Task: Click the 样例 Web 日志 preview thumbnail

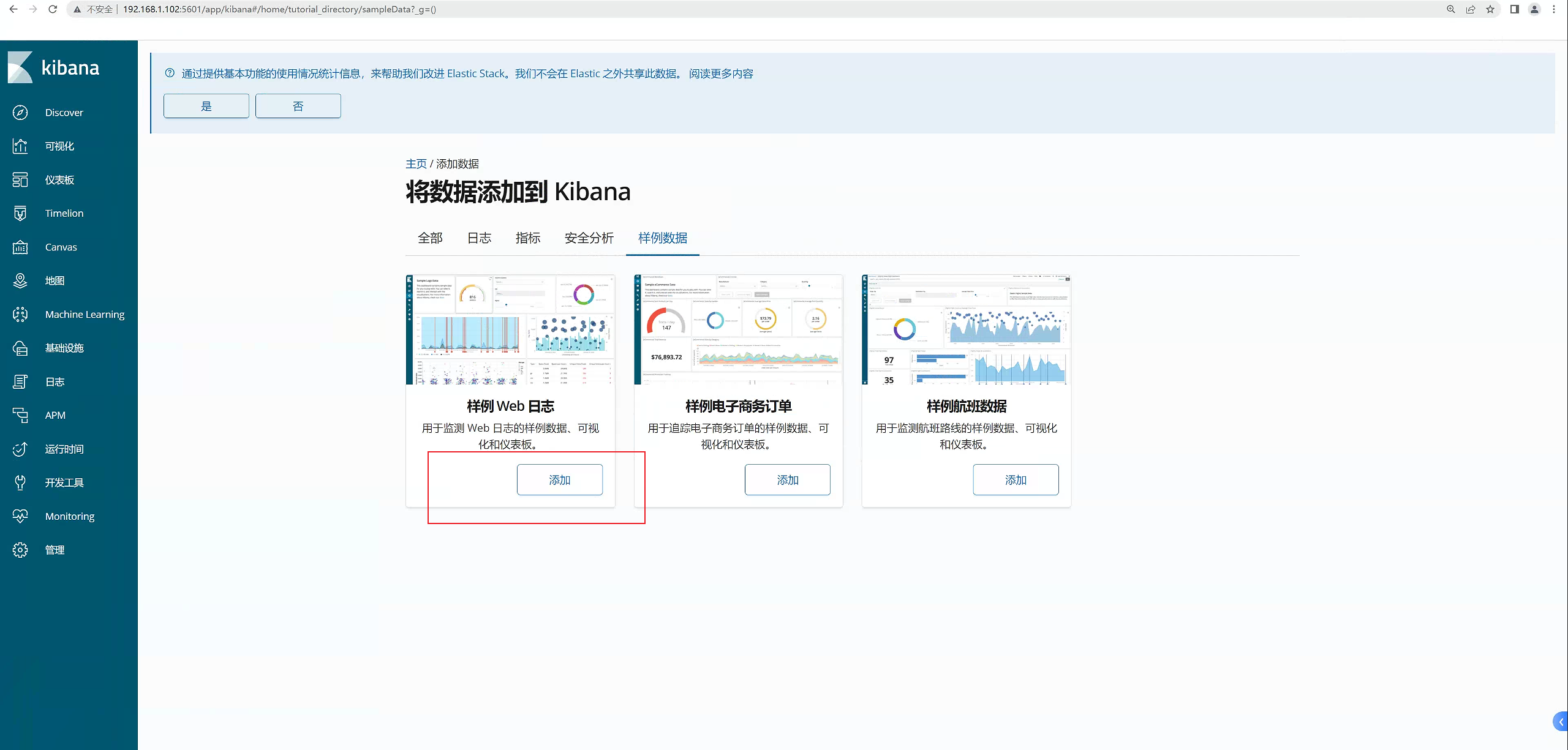Action: [510, 329]
